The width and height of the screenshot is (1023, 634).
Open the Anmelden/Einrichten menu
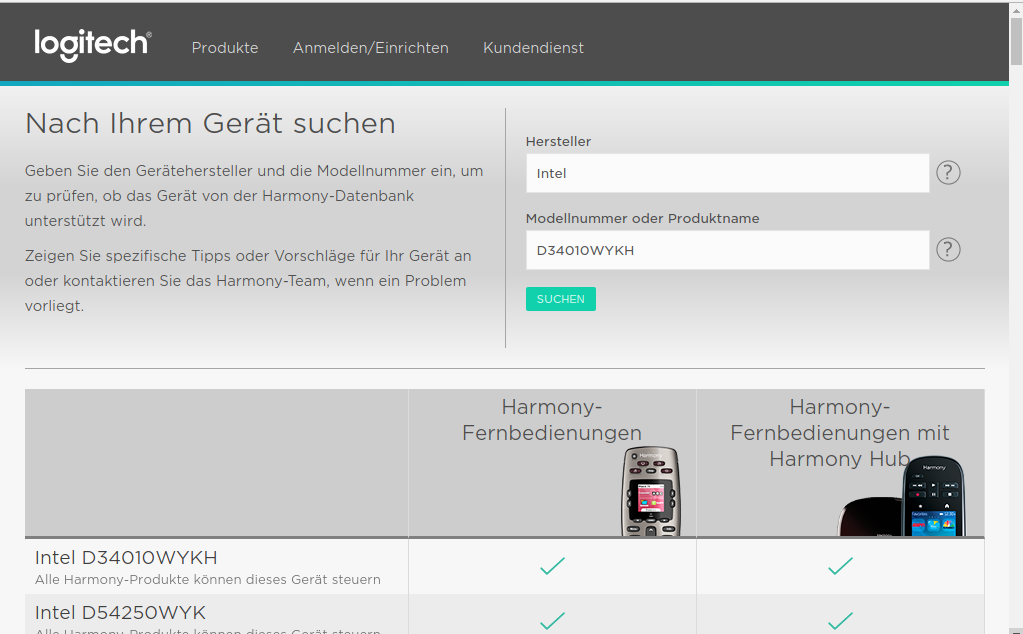371,48
